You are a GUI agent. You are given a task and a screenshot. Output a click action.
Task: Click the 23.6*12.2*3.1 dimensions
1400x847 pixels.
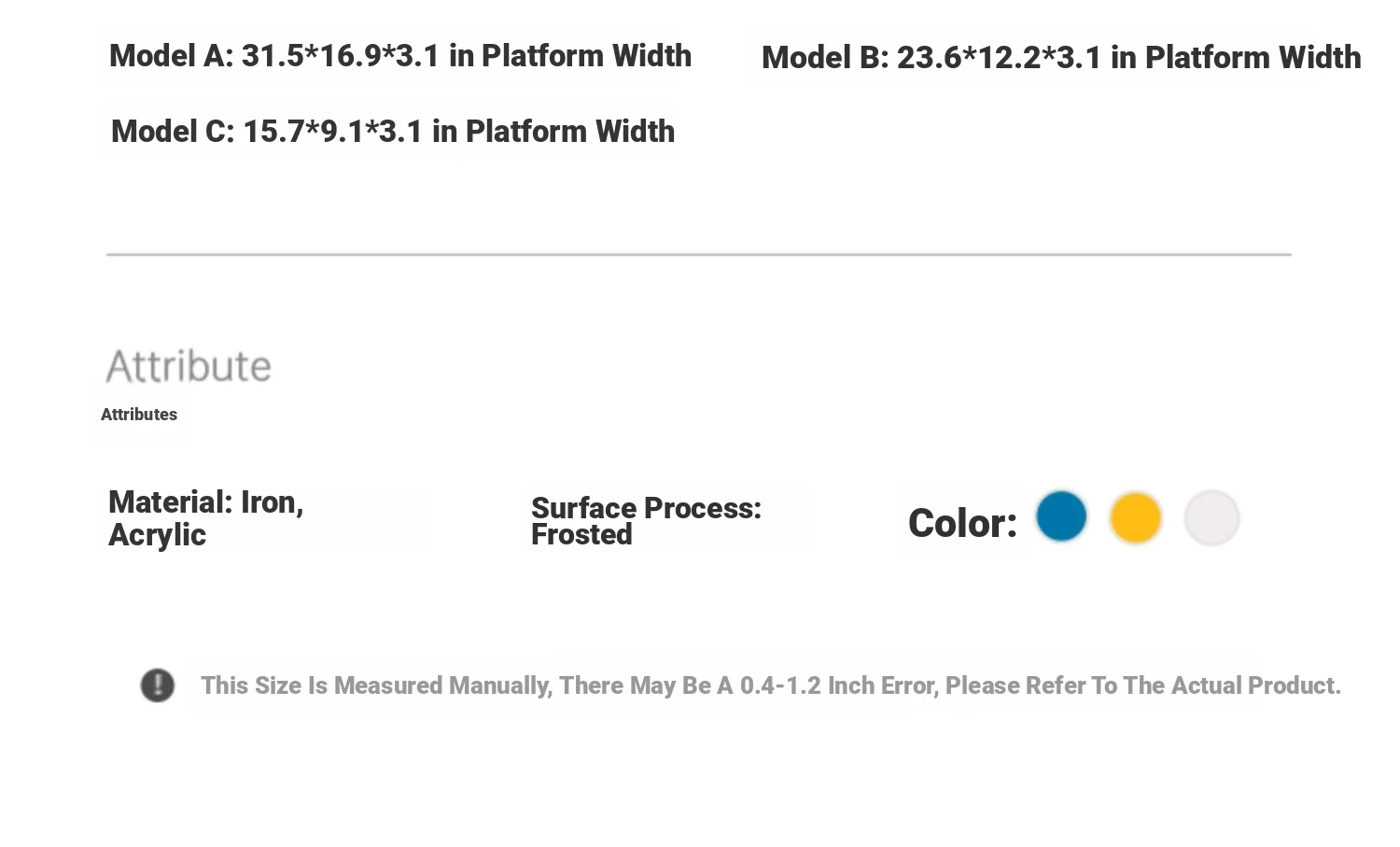click(999, 58)
